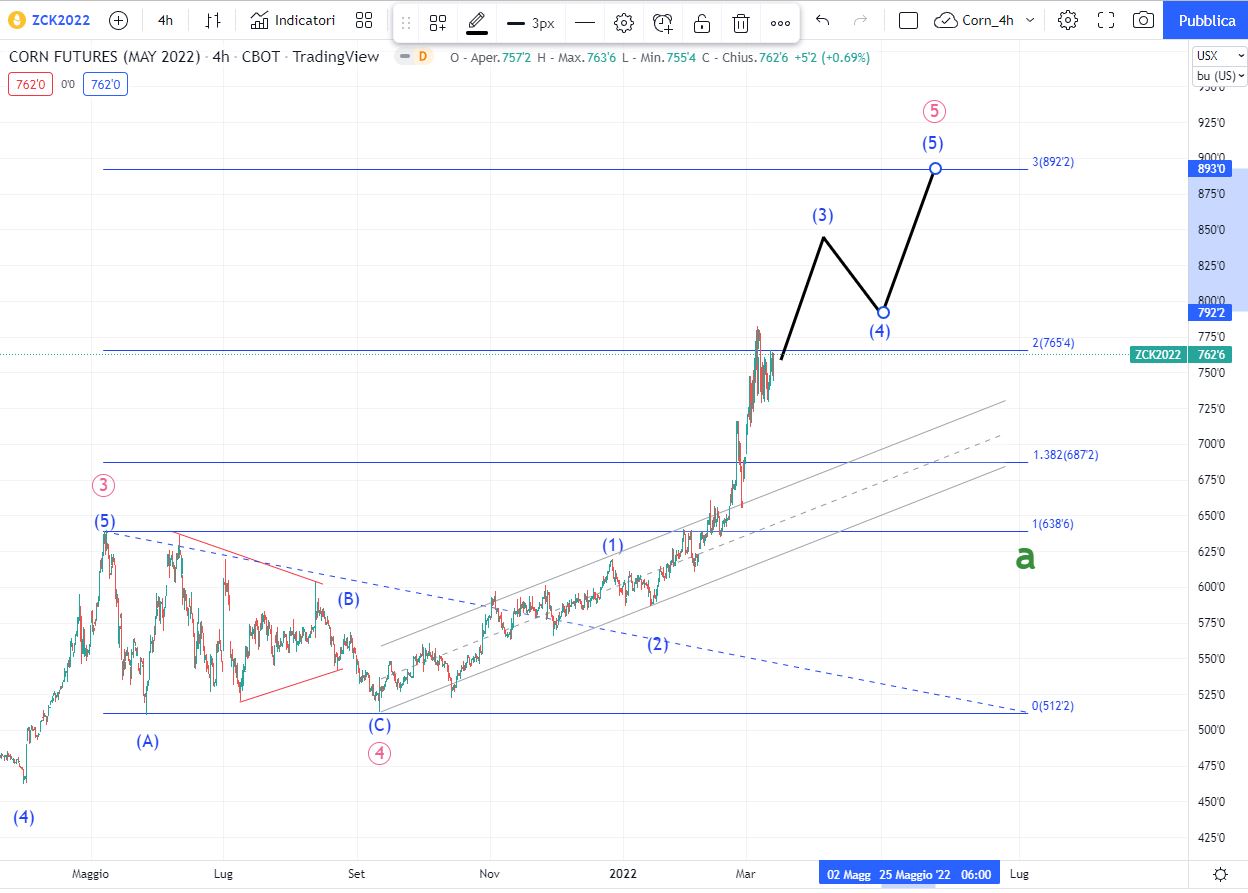Open more options in floating toolbar
The height and width of the screenshot is (893, 1248).
pos(780,22)
